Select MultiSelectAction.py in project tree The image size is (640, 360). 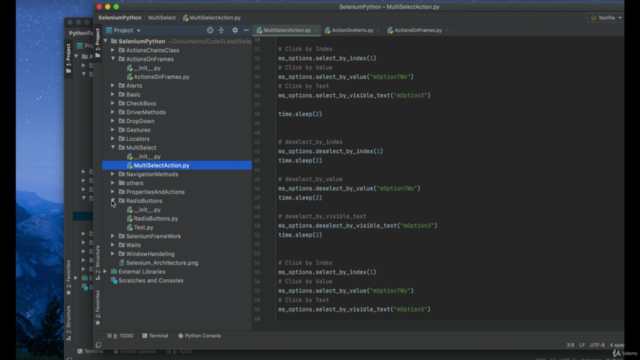coord(161,165)
